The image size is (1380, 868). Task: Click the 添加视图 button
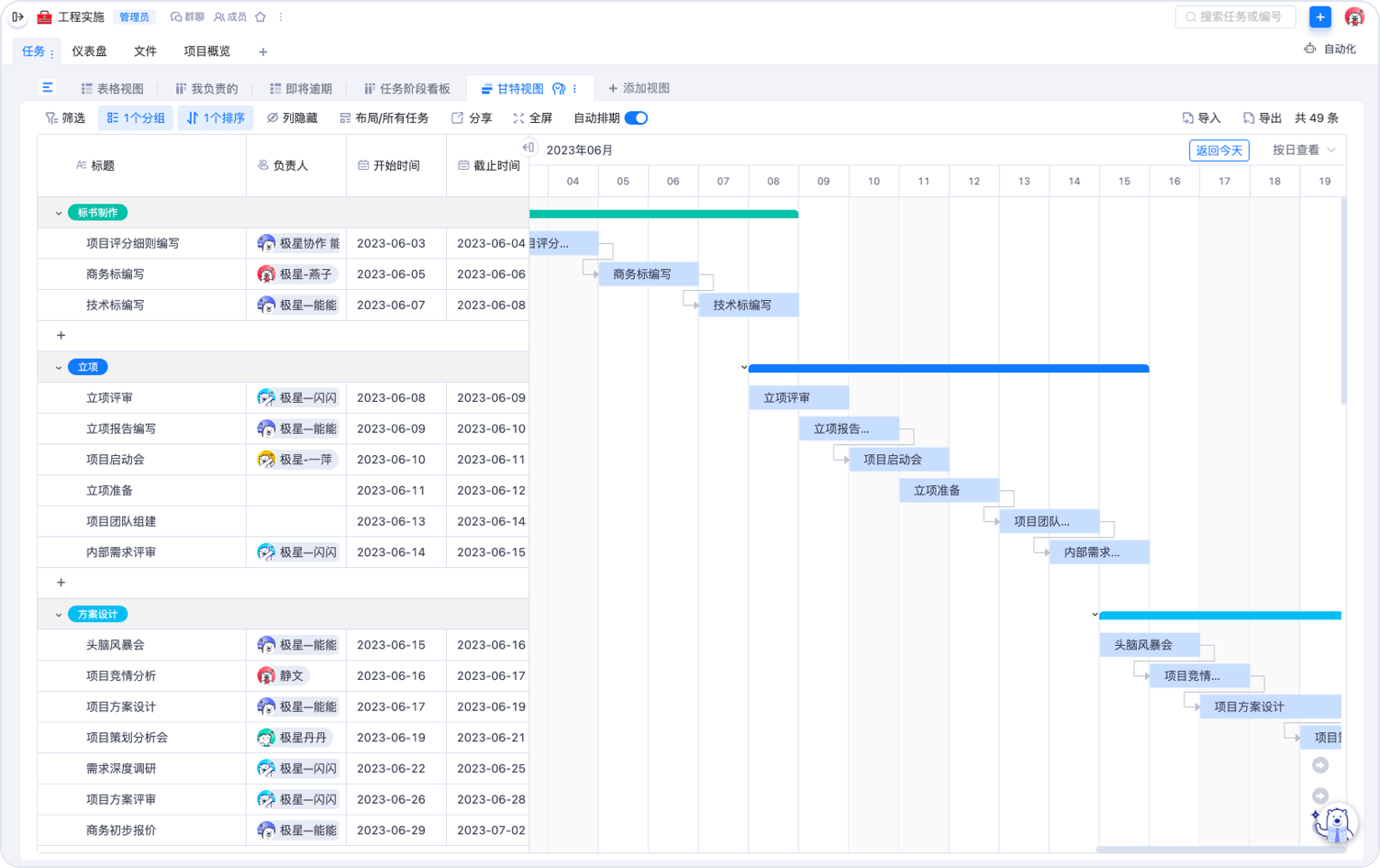point(639,88)
